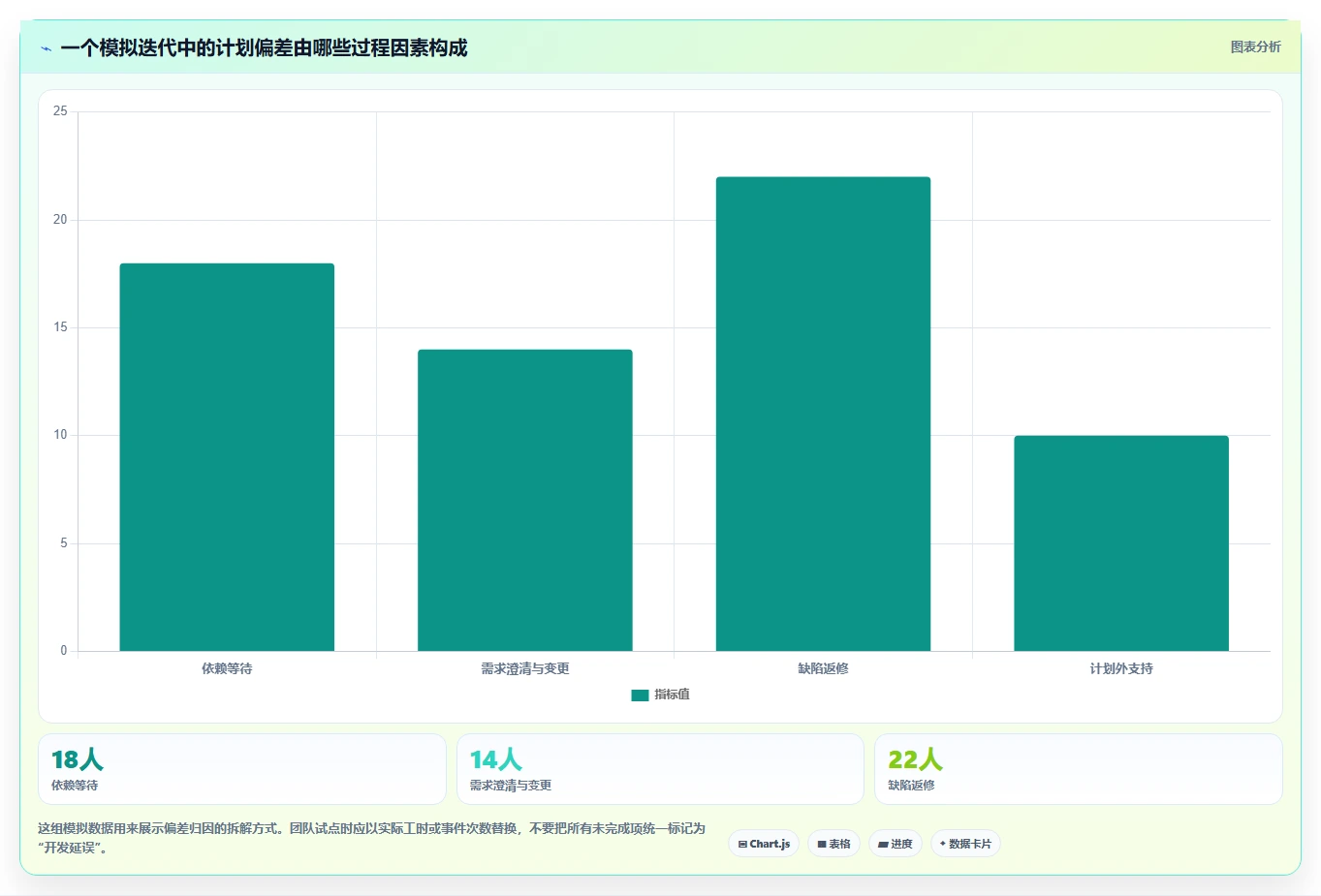The image size is (1321, 896).
Task: Open the 22人 缺陷返修 data card
Action: click(x=1079, y=769)
